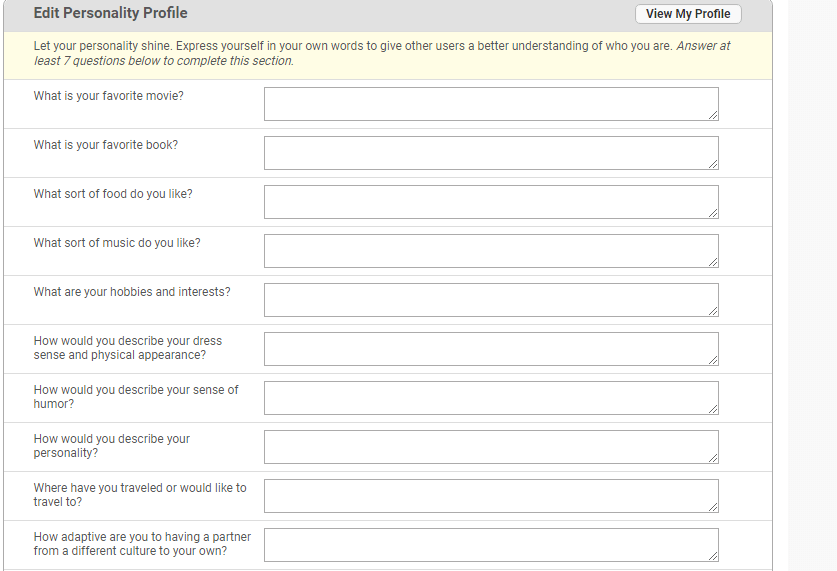
Task: Click the "Edit Personality Profile" heading
Action: (110, 14)
